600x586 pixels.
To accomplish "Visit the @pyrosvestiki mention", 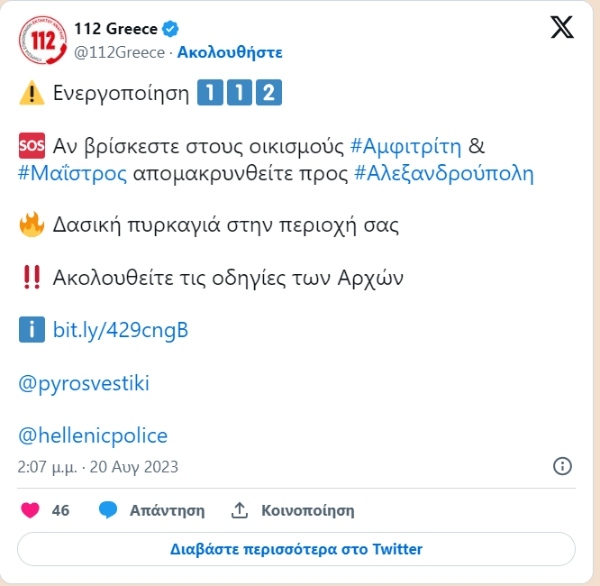I will (84, 383).
